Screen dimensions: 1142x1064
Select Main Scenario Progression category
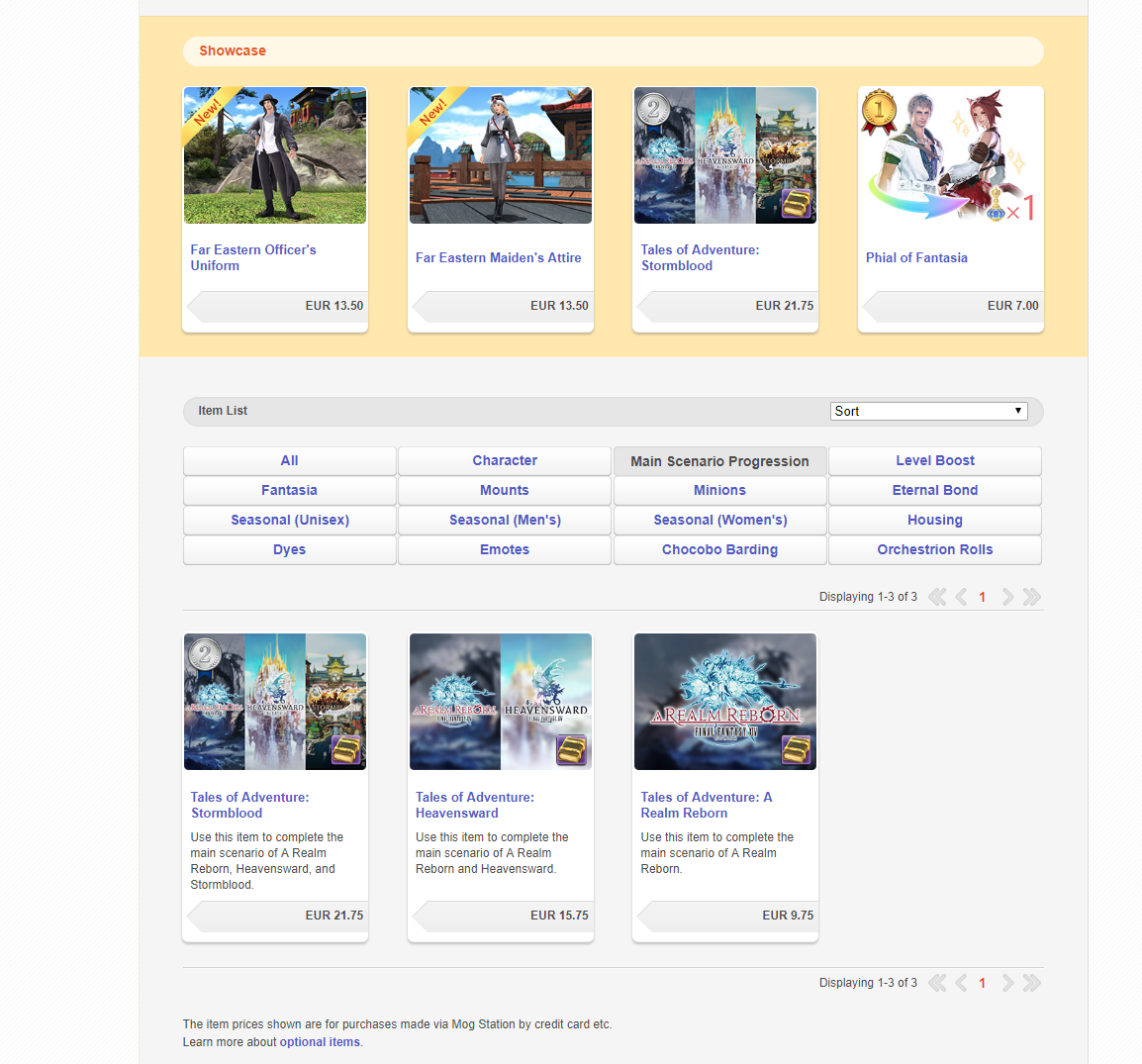[x=719, y=461]
